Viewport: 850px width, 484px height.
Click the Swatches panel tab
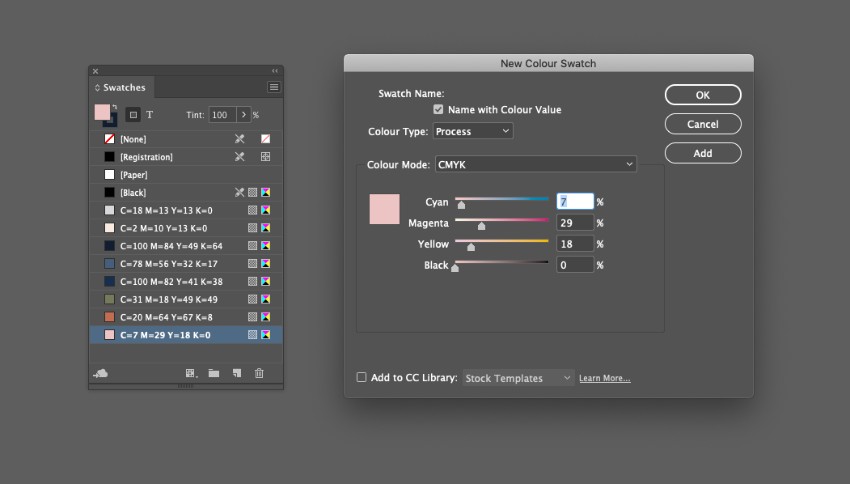(121, 87)
